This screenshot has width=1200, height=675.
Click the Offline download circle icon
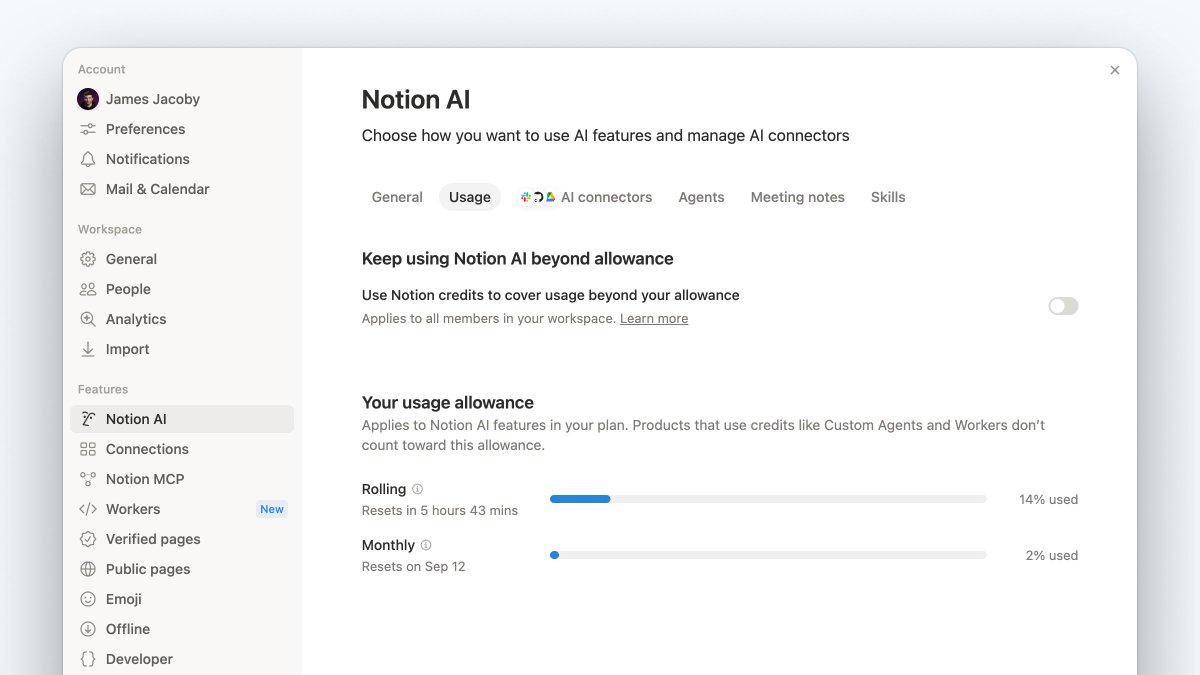point(88,629)
